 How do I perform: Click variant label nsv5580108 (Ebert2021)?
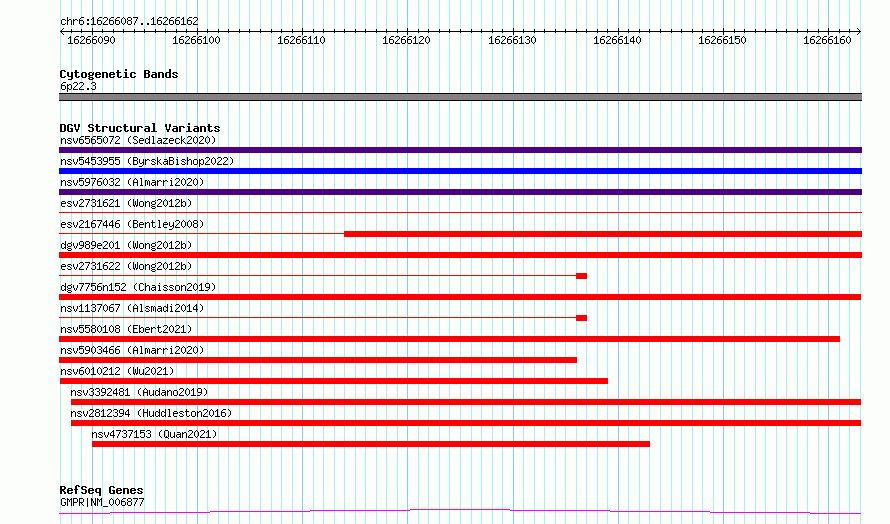[x=126, y=329]
